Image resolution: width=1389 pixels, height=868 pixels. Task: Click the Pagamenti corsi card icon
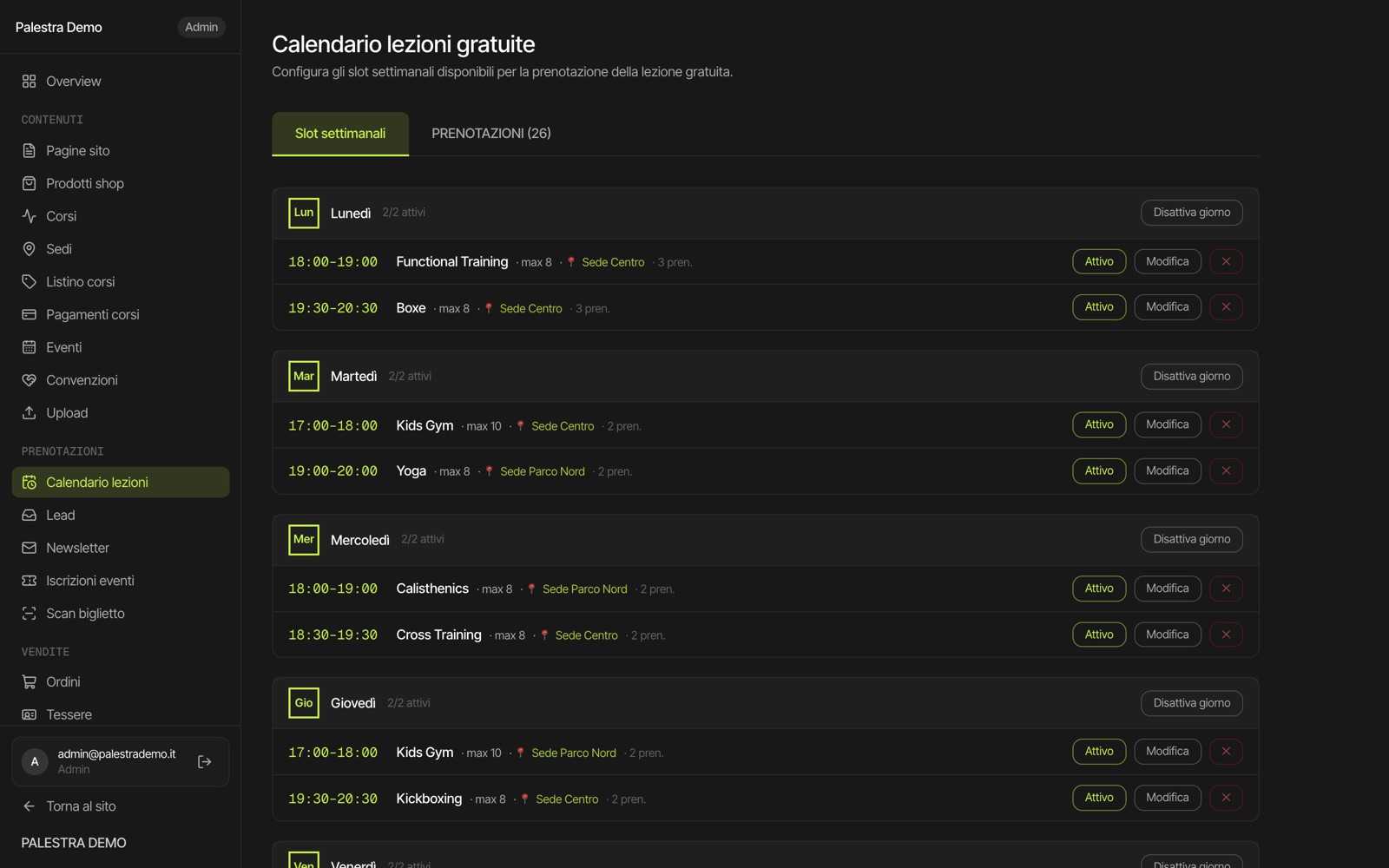point(29,315)
